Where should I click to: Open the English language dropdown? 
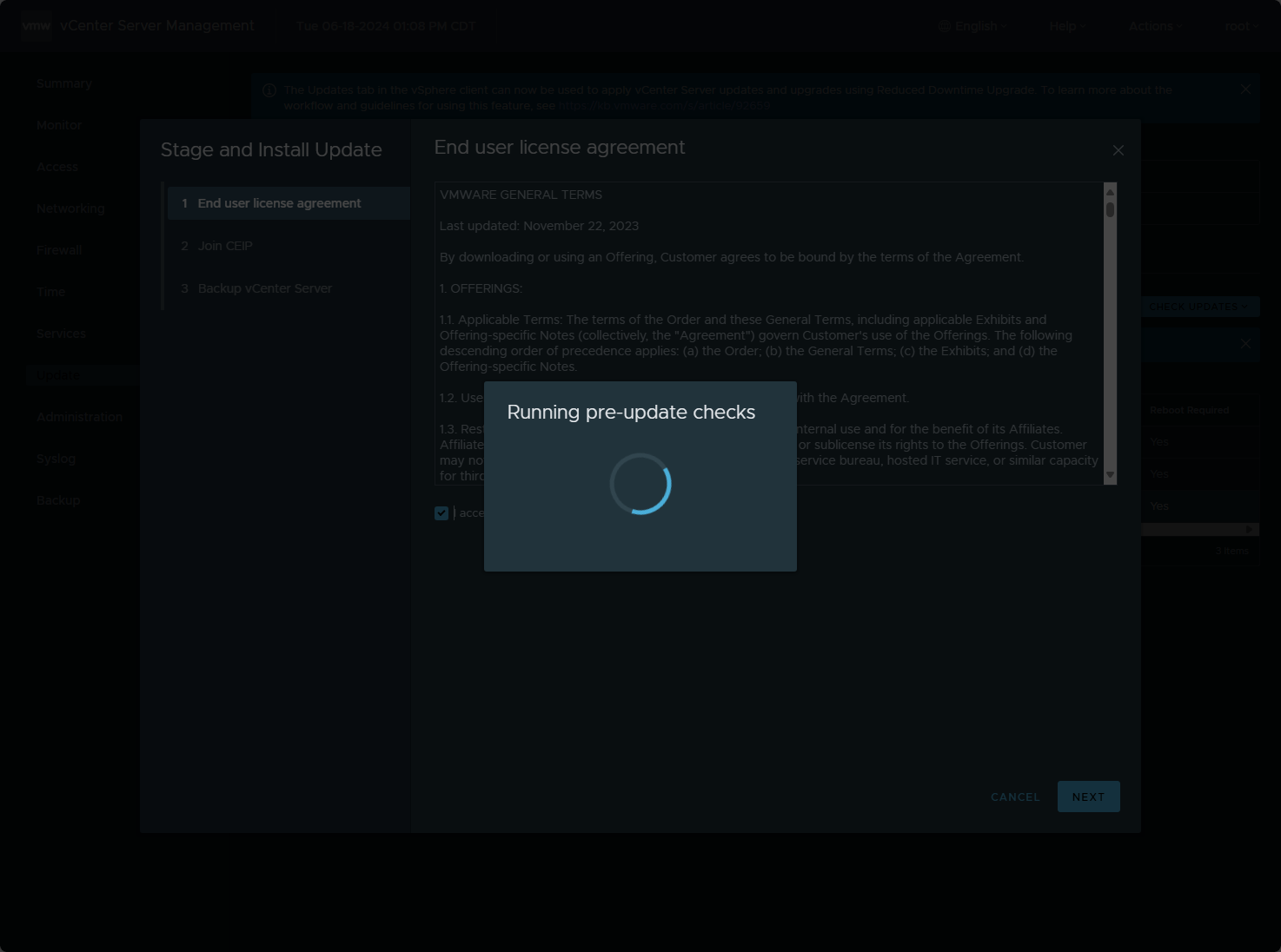972,26
